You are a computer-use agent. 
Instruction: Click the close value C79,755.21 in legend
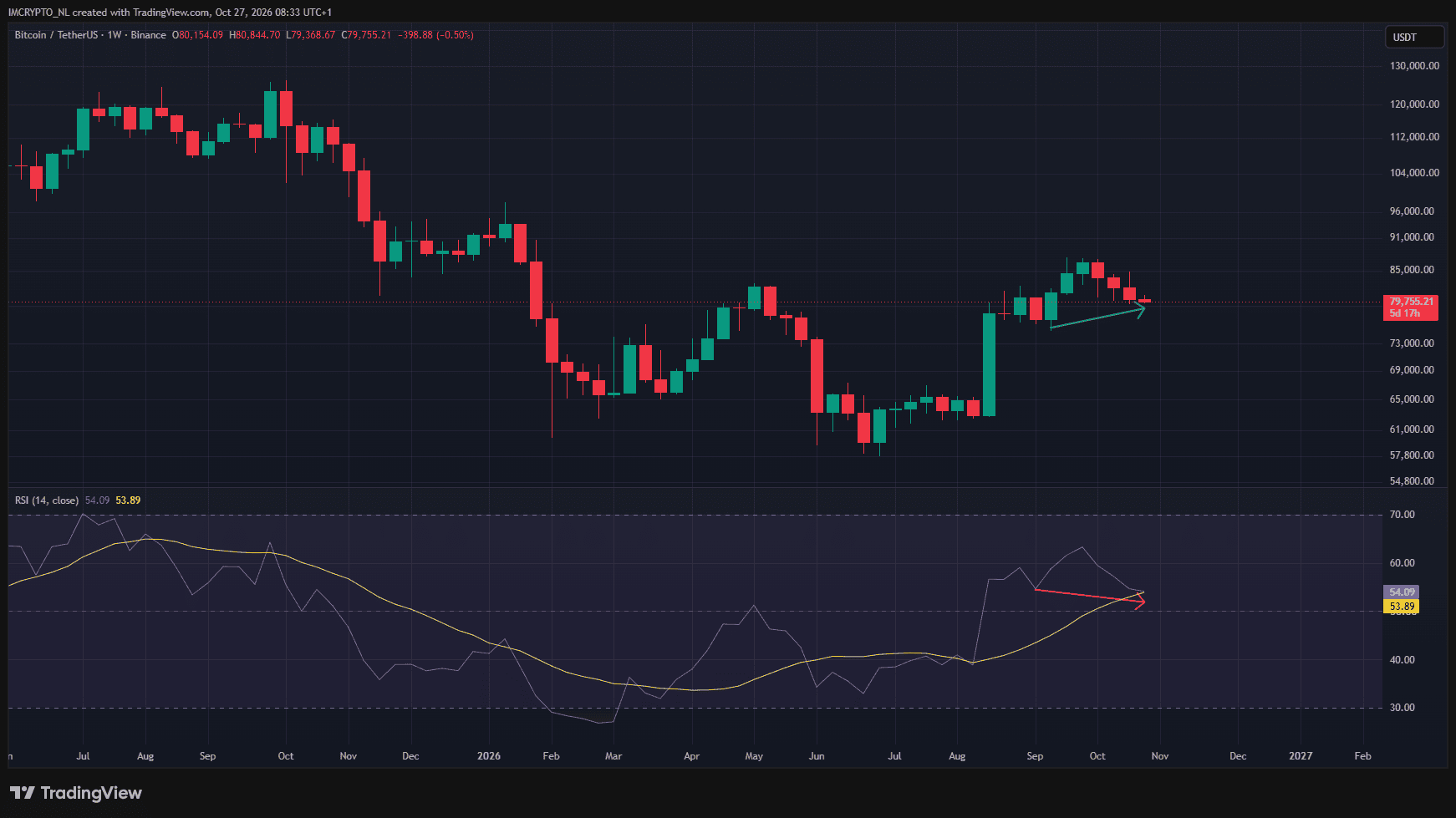[x=366, y=35]
